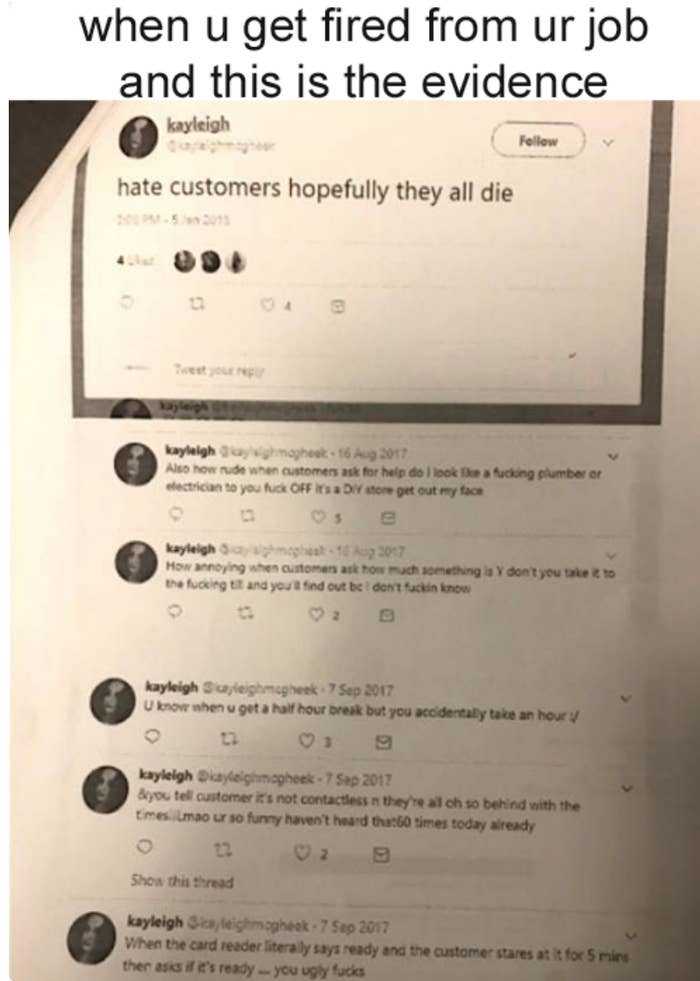Like the 'half hour break' tweet with 3 likes
The width and height of the screenshot is (700, 981).
(307, 742)
